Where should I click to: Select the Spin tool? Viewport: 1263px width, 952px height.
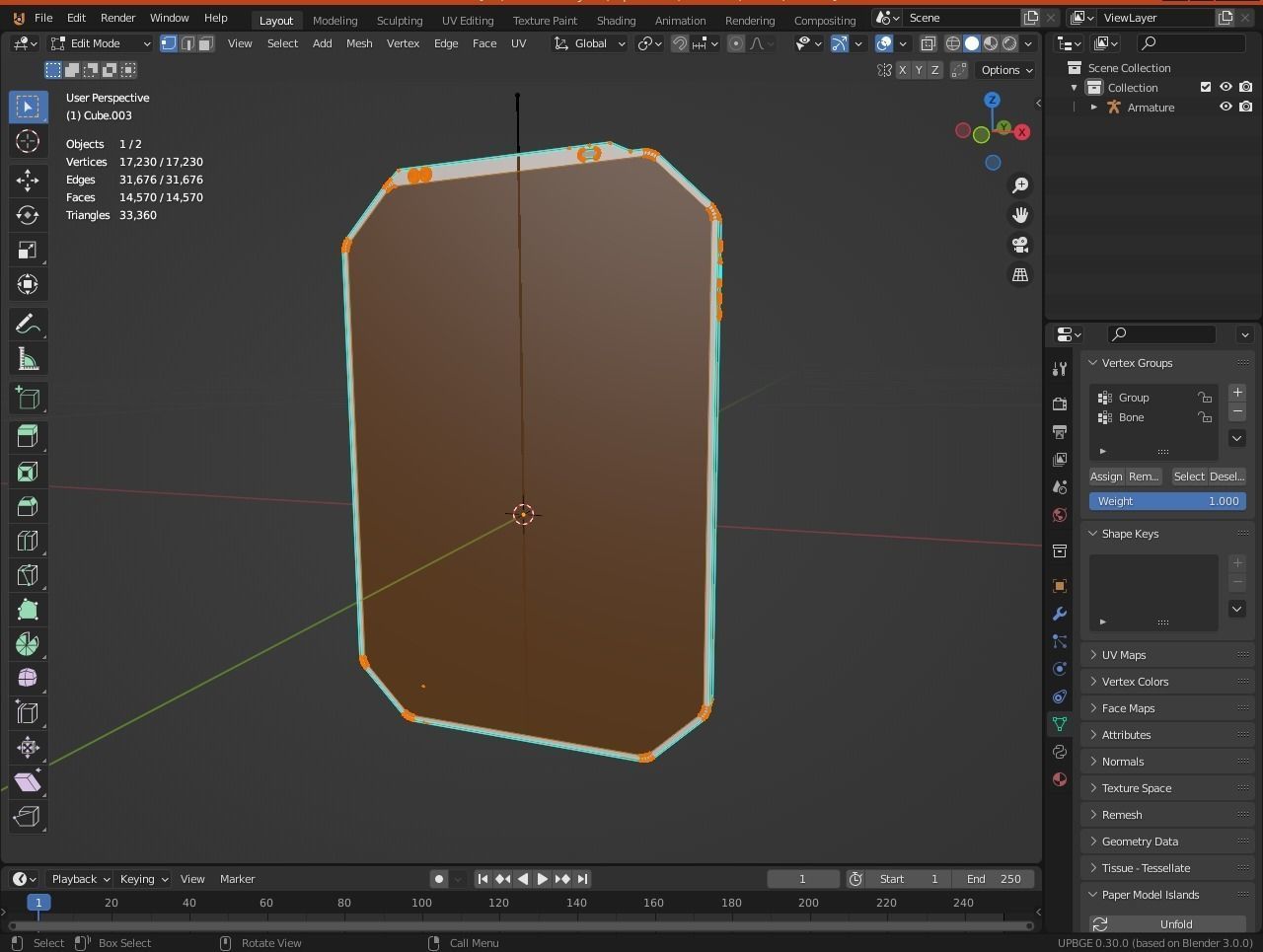(x=28, y=644)
